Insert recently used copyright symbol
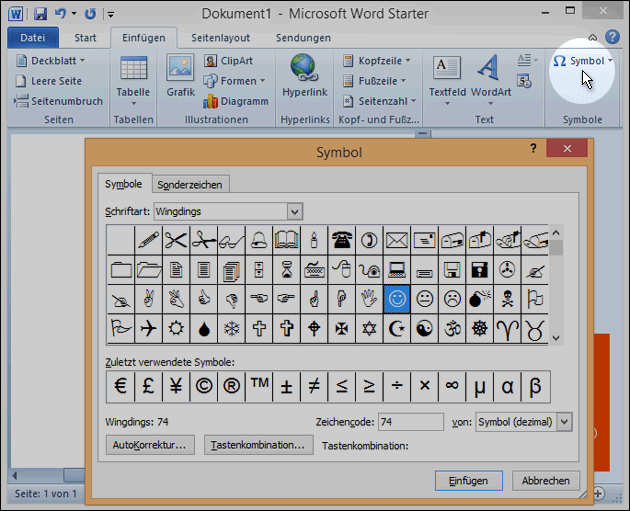The image size is (630, 511). (204, 386)
